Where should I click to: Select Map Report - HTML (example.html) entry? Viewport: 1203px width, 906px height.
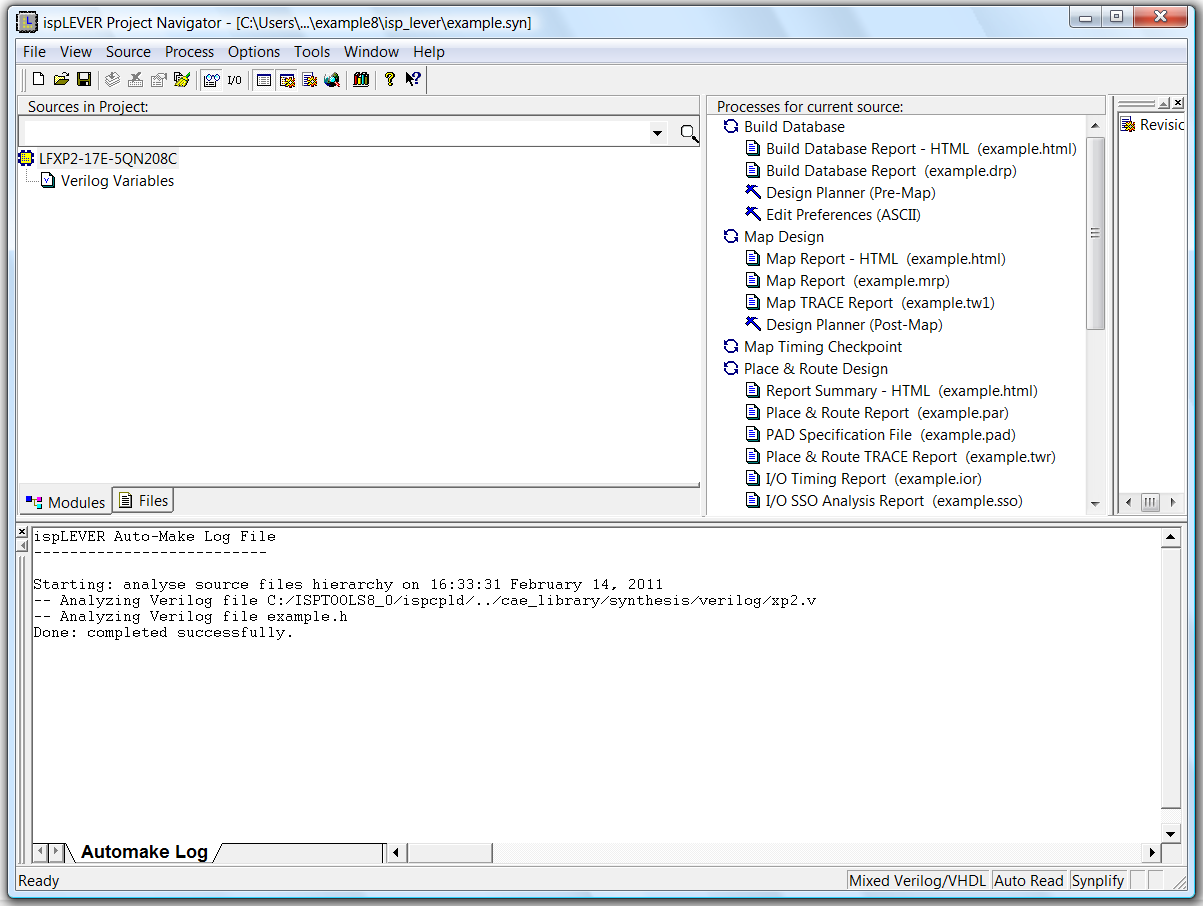click(x=886, y=259)
